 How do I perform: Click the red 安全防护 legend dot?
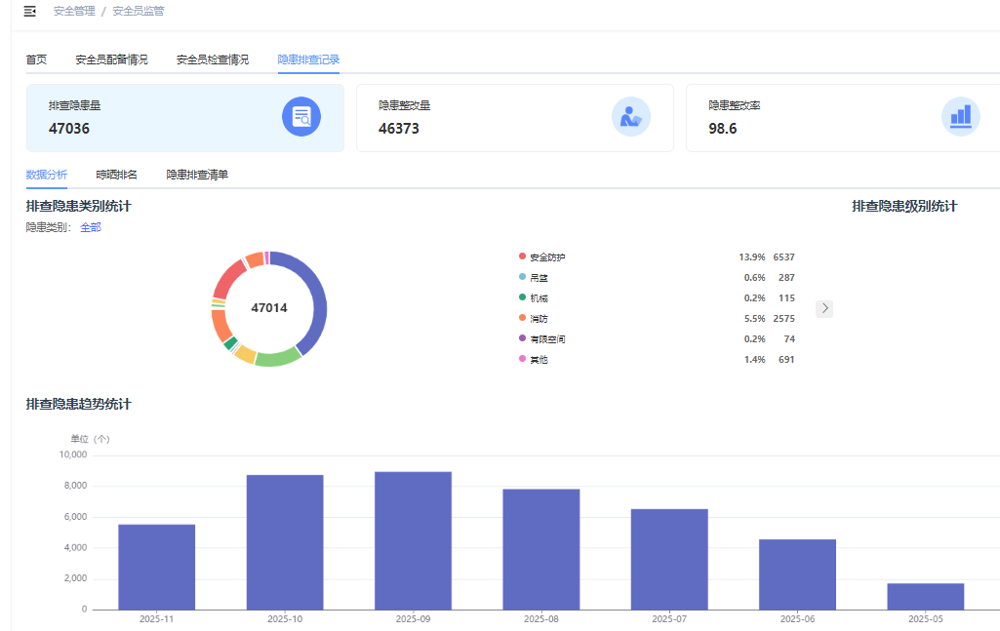click(522, 256)
